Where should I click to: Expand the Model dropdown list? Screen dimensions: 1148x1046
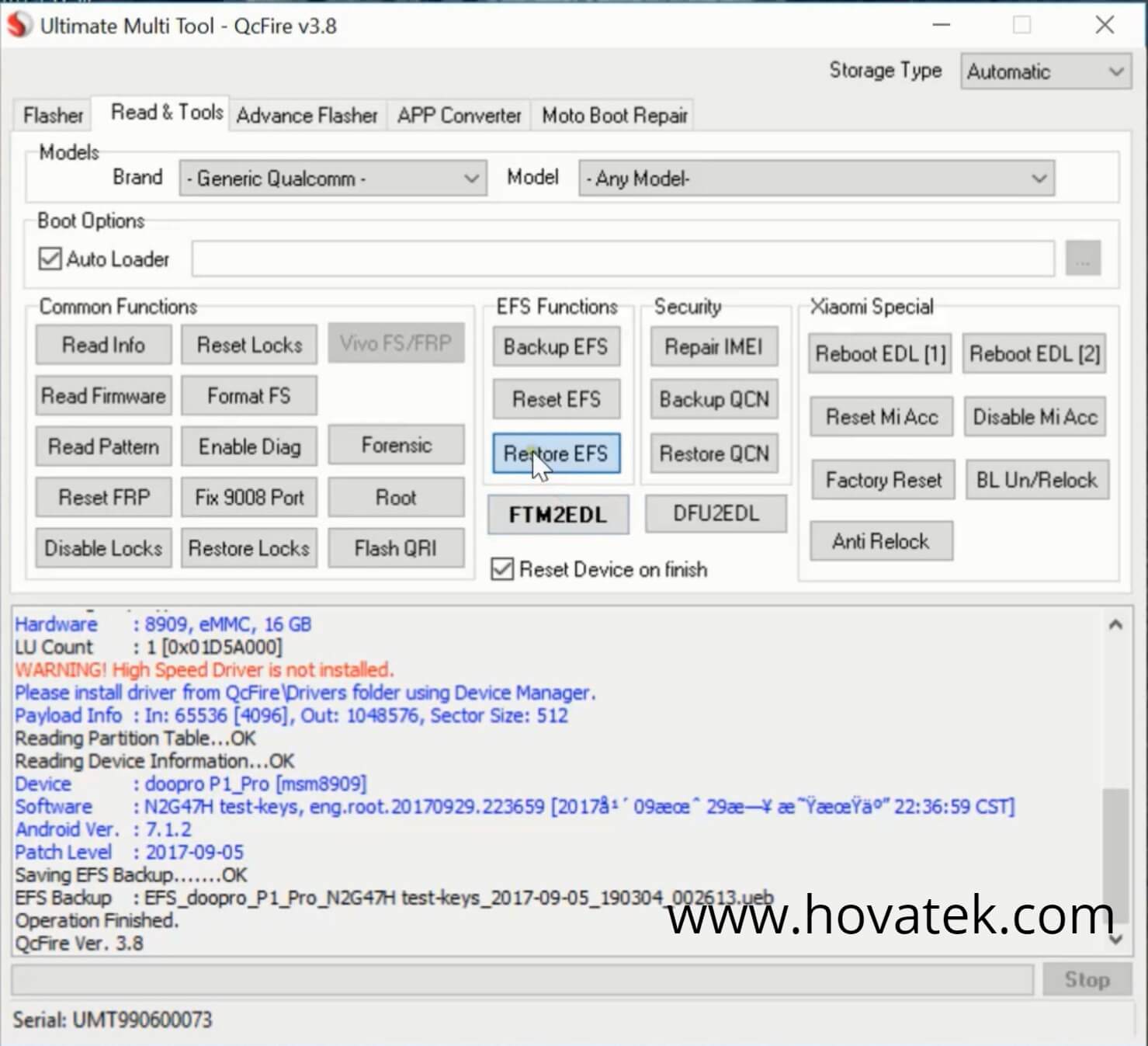tap(817, 179)
